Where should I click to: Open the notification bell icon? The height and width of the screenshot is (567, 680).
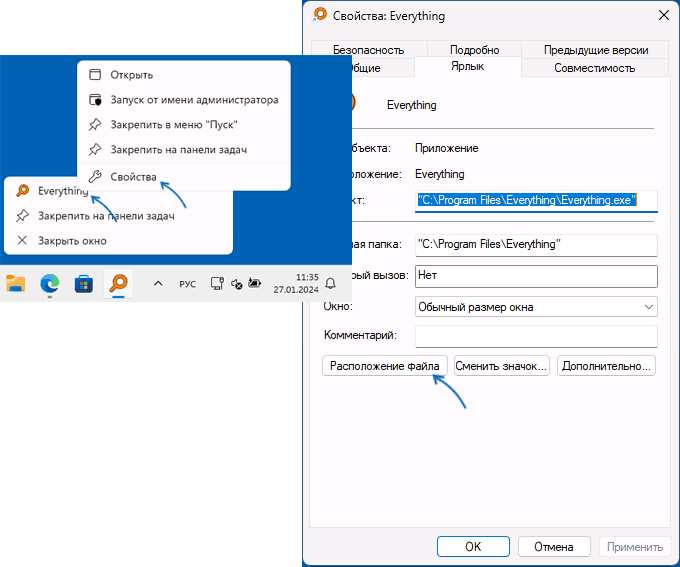coord(330,284)
